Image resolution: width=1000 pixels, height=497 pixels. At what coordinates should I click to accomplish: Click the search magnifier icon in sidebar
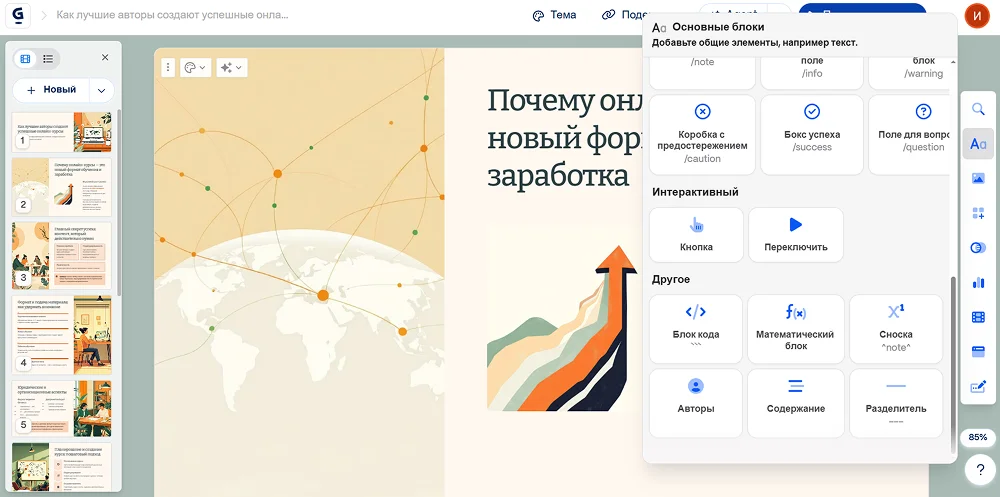[978, 110]
